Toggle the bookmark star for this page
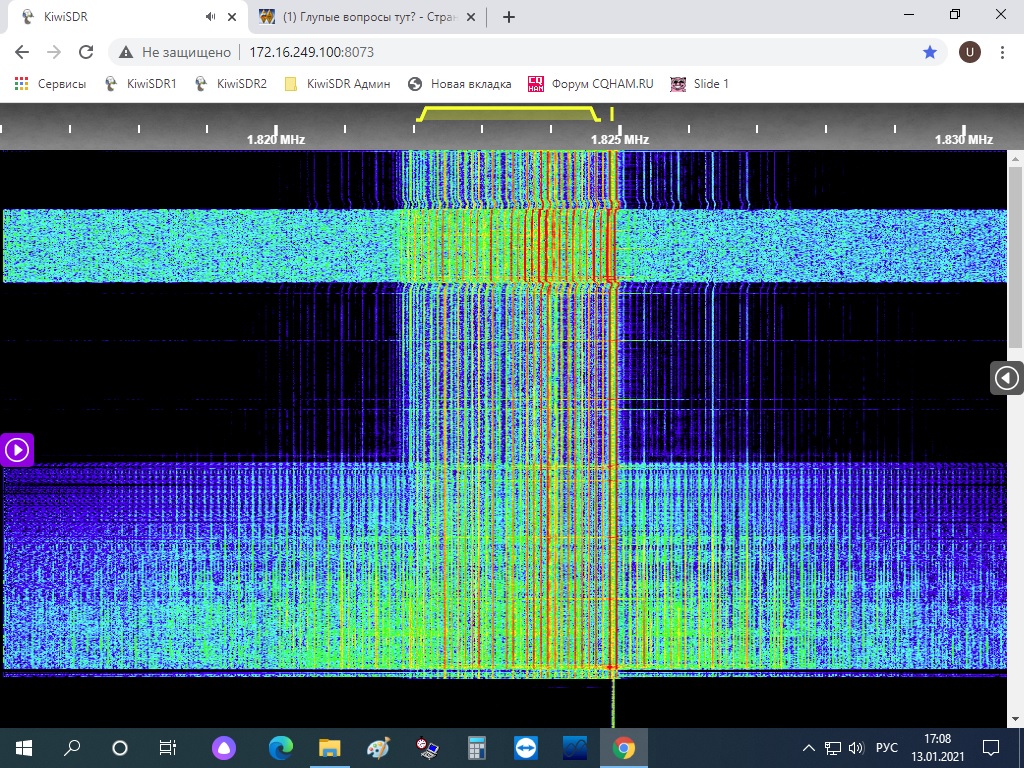1024x768 pixels. click(930, 52)
